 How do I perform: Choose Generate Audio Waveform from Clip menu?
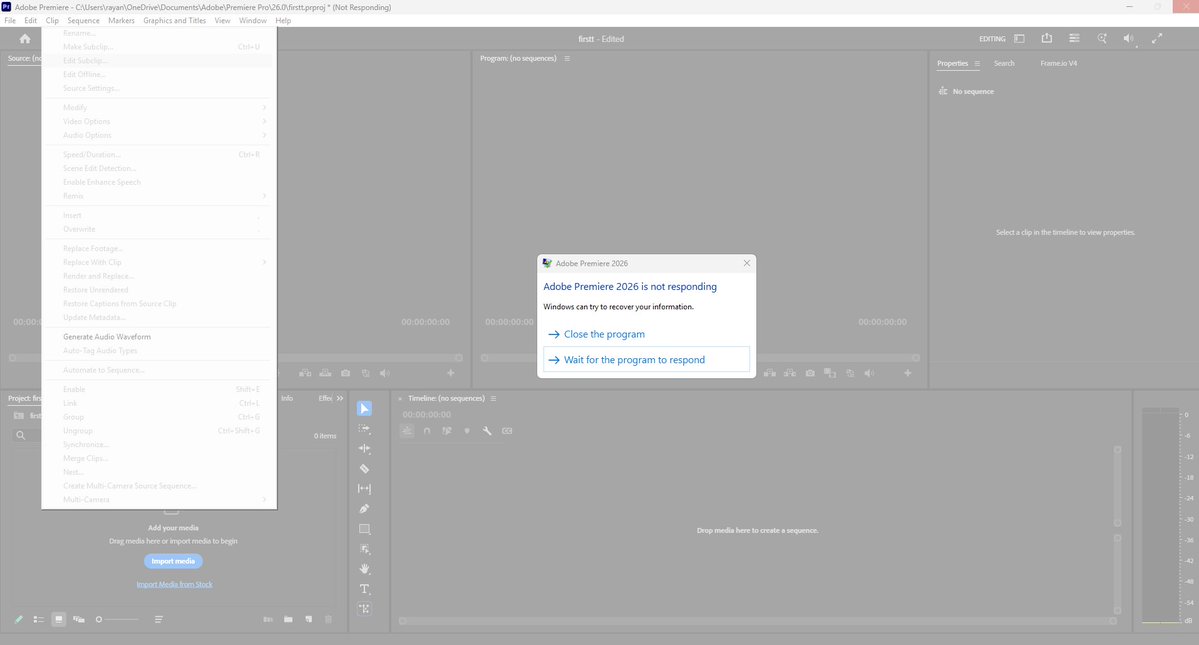[x=159, y=337]
